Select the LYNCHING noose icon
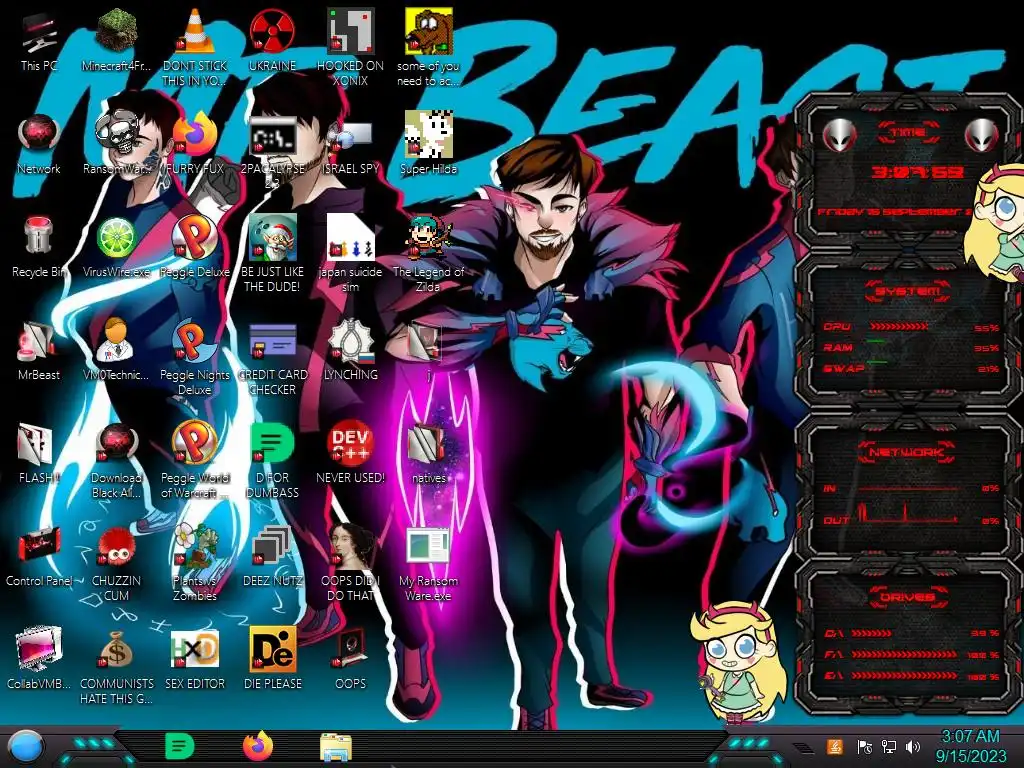 click(351, 340)
